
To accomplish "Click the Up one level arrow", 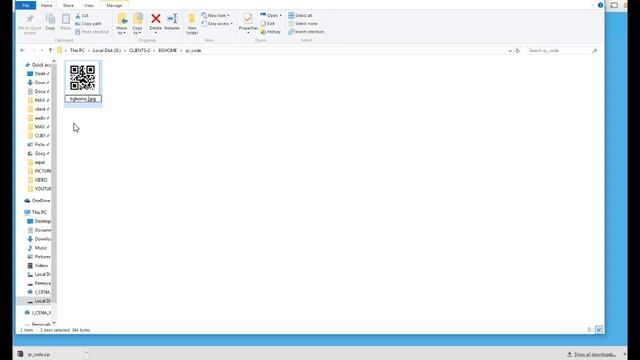I will coord(50,50).
